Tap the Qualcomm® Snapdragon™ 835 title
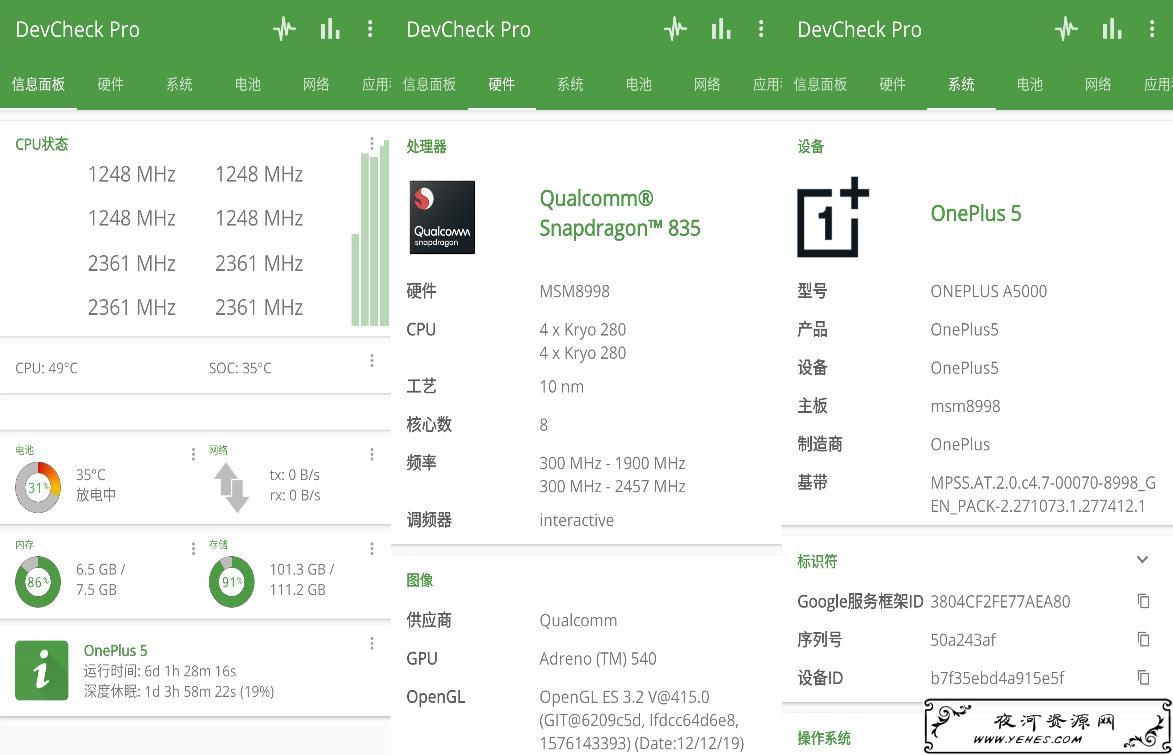 coord(620,213)
